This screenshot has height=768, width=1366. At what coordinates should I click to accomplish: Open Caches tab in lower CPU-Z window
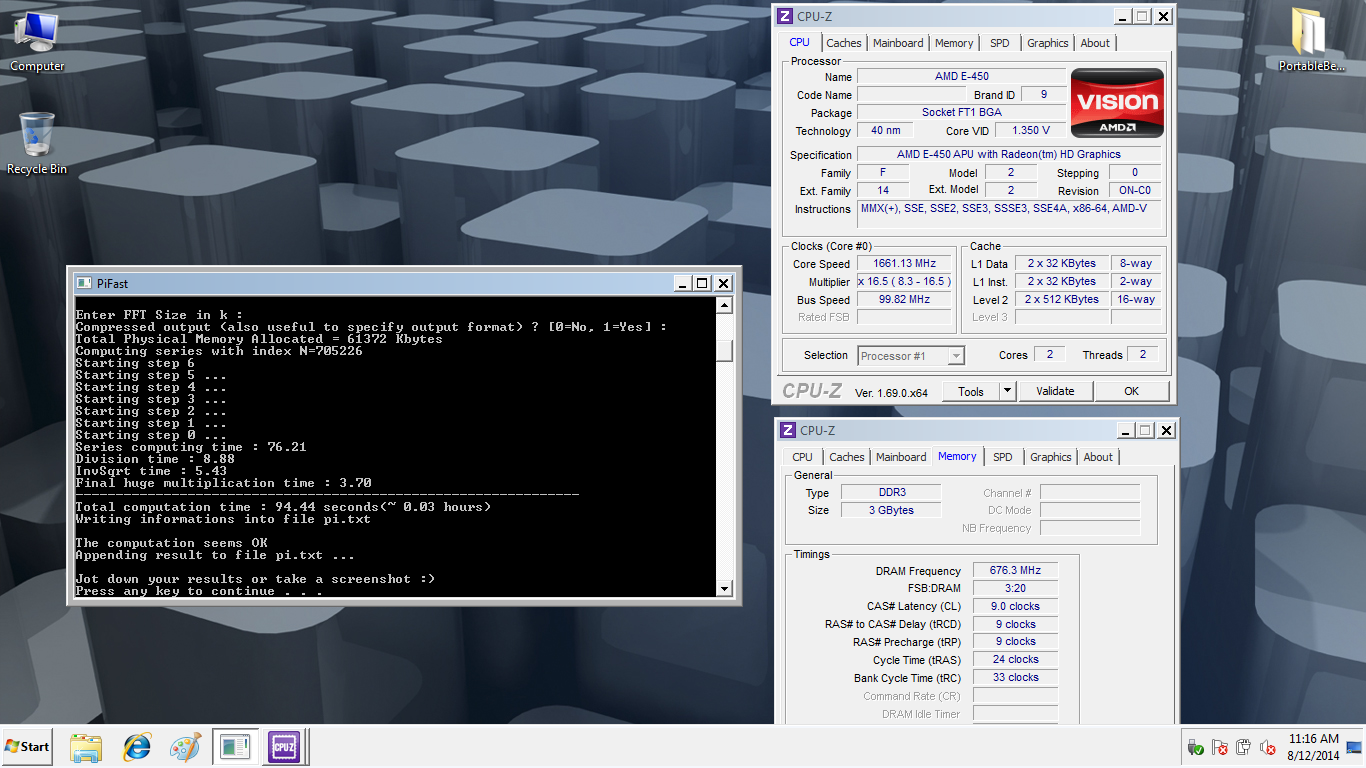point(847,457)
